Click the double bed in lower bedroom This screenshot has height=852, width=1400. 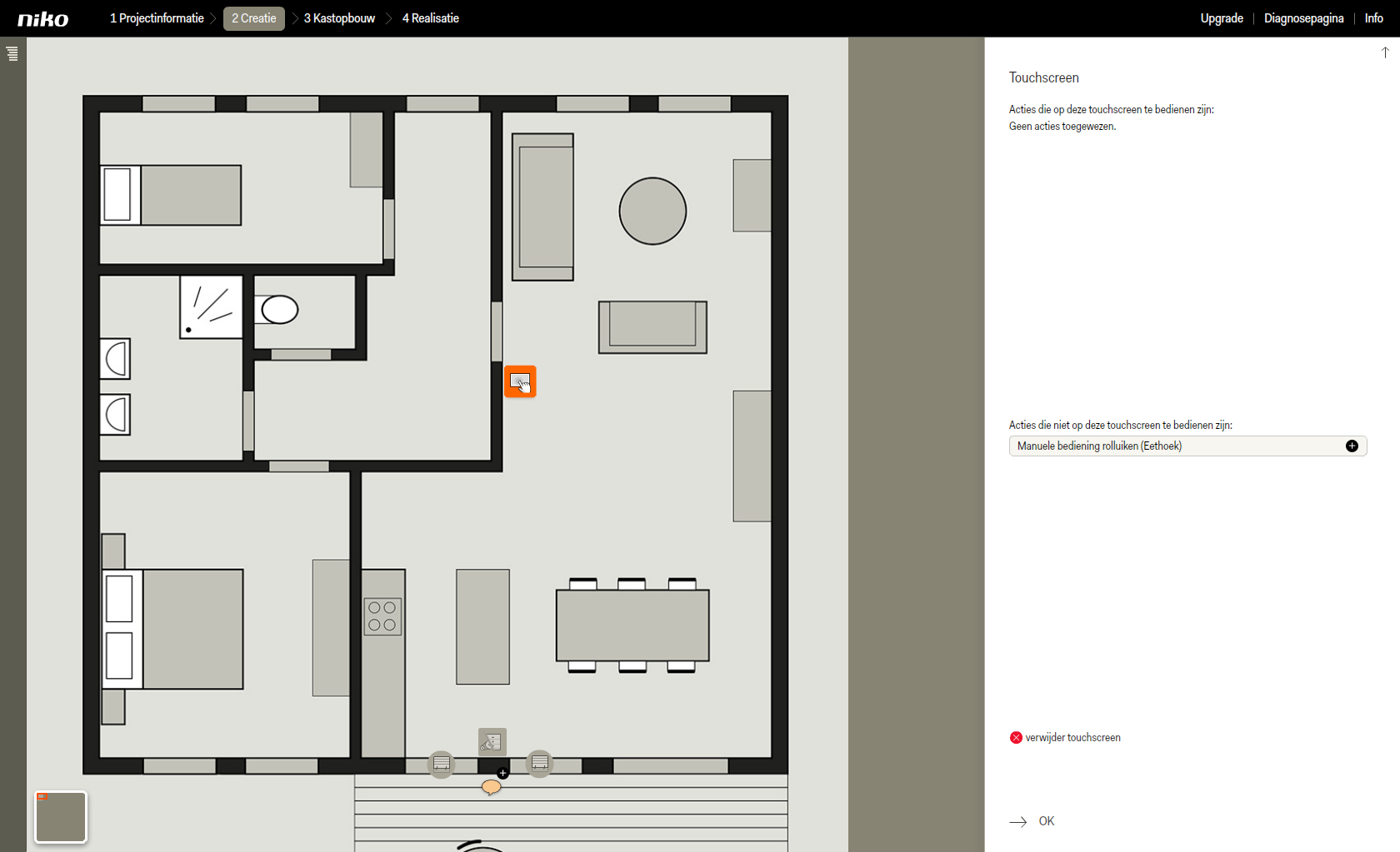pyautogui.click(x=173, y=630)
